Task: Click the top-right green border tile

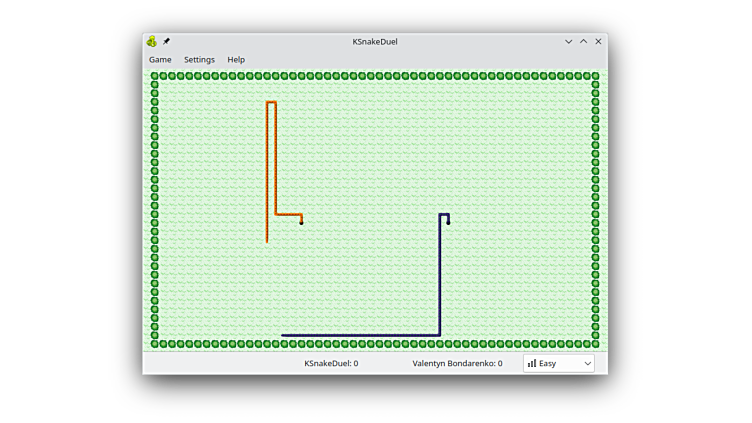Action: click(x=595, y=76)
